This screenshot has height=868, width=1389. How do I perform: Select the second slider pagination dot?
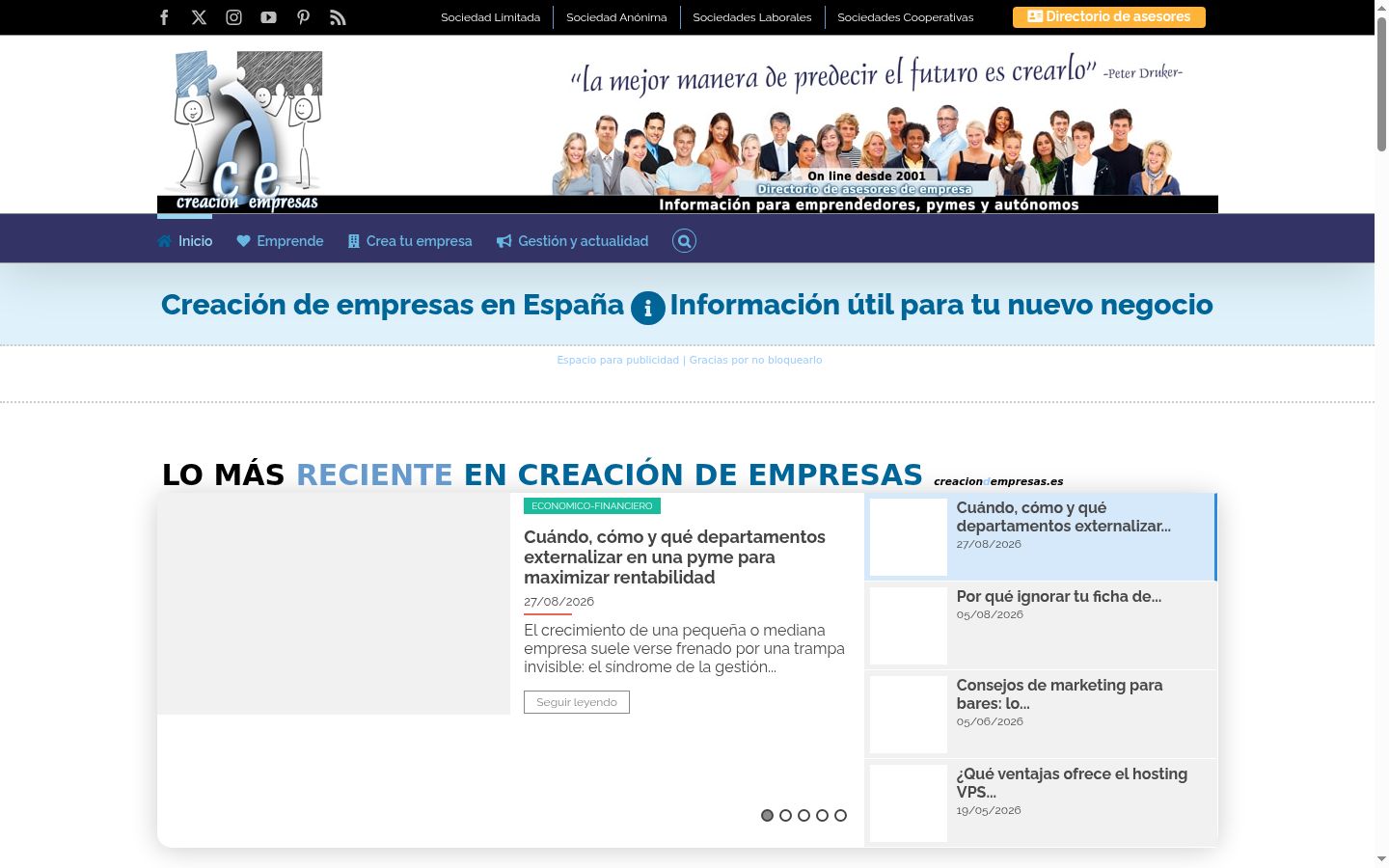click(x=785, y=815)
